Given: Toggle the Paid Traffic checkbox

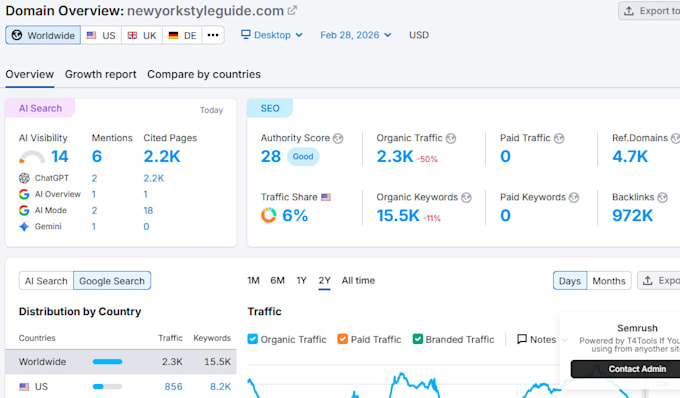Looking at the screenshot, I should point(343,339).
